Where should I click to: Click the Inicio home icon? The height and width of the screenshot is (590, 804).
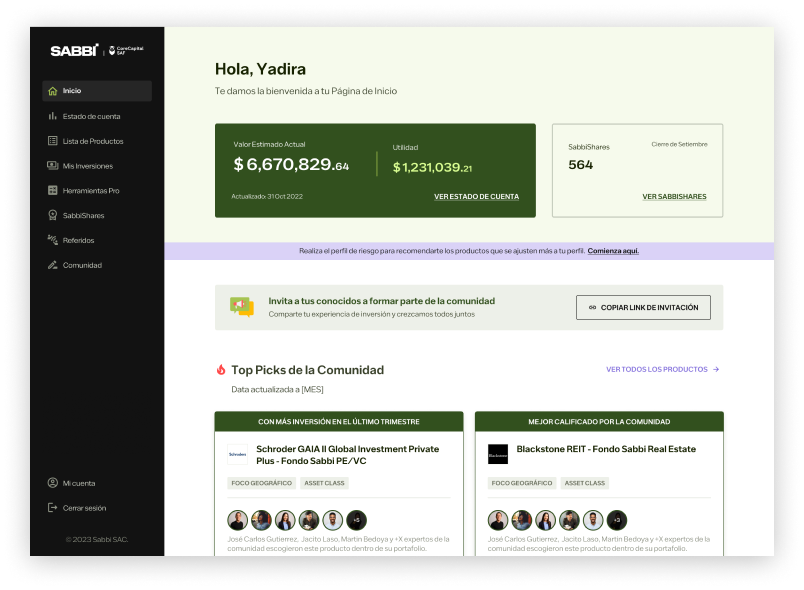tap(52, 91)
